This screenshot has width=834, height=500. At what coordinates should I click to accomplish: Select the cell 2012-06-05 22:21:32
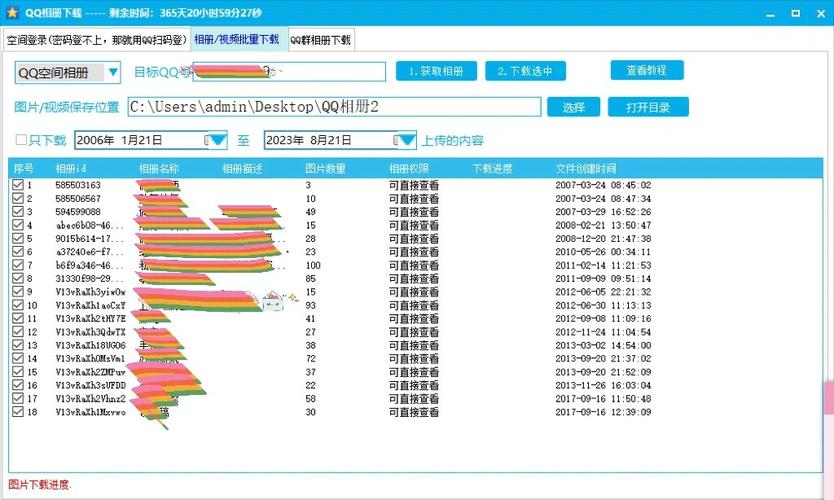(603, 291)
